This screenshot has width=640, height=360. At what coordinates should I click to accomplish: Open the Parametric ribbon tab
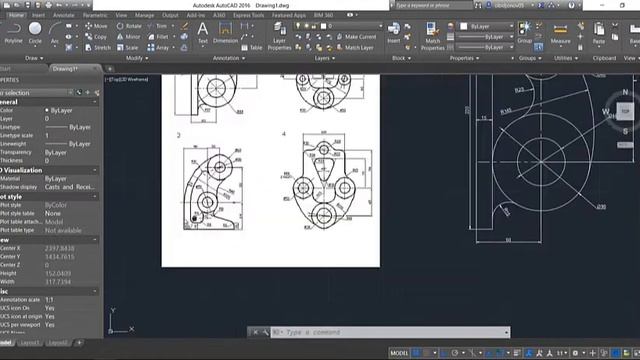[x=95, y=15]
